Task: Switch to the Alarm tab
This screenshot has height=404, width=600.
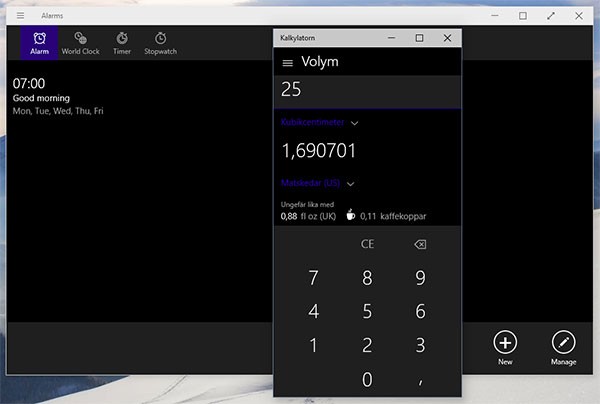Action: click(x=39, y=43)
